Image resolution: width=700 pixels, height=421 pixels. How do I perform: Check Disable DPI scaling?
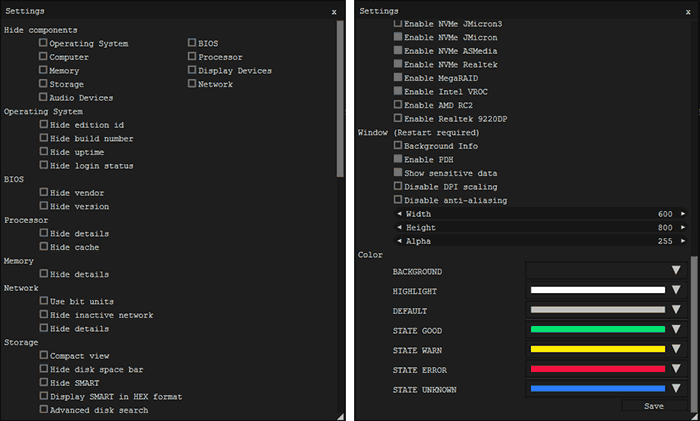pyautogui.click(x=398, y=186)
